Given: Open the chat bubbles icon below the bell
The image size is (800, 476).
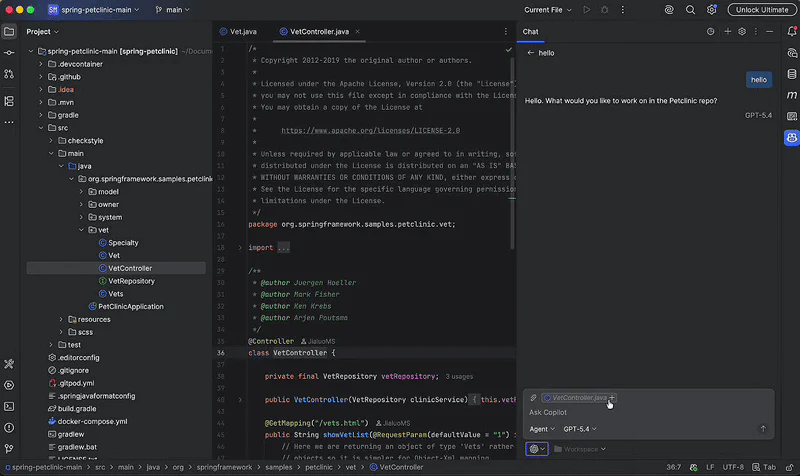Looking at the screenshot, I should [x=791, y=53].
